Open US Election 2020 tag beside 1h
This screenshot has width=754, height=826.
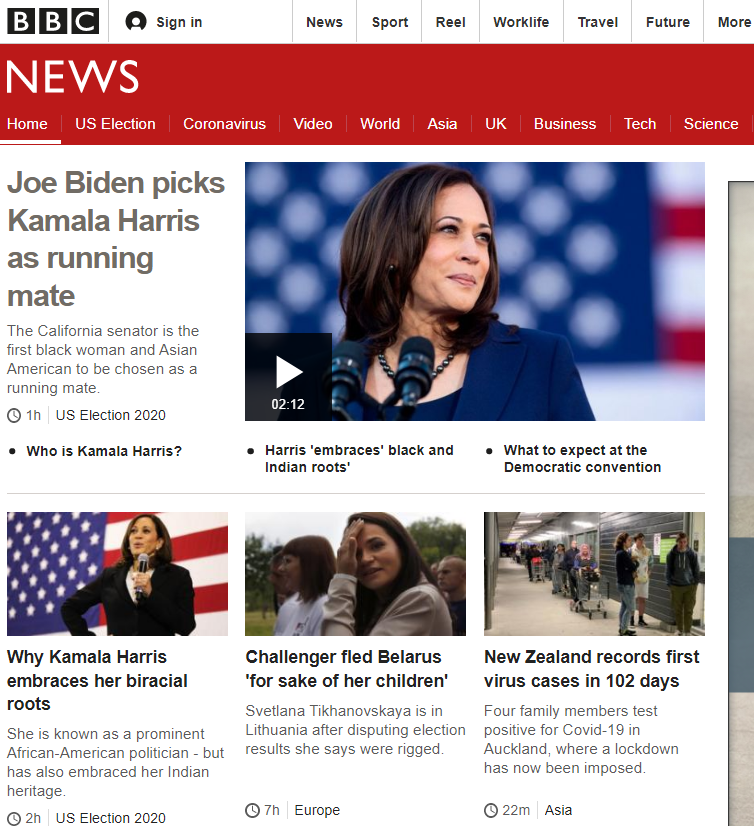(x=111, y=416)
